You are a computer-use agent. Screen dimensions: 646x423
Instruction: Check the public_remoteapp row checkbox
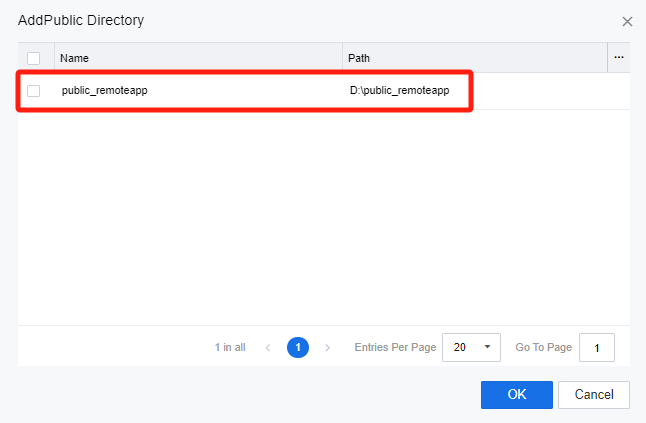[x=34, y=91]
